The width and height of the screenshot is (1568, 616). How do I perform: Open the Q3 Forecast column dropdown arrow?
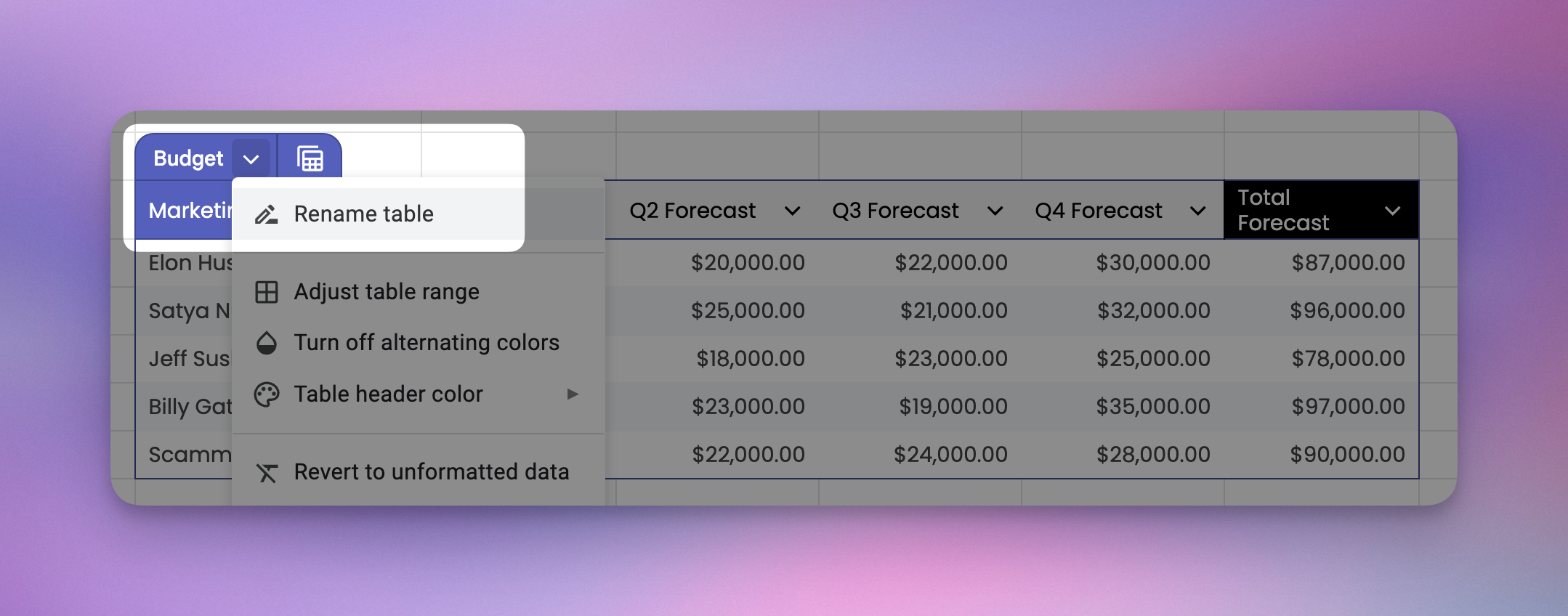(995, 211)
